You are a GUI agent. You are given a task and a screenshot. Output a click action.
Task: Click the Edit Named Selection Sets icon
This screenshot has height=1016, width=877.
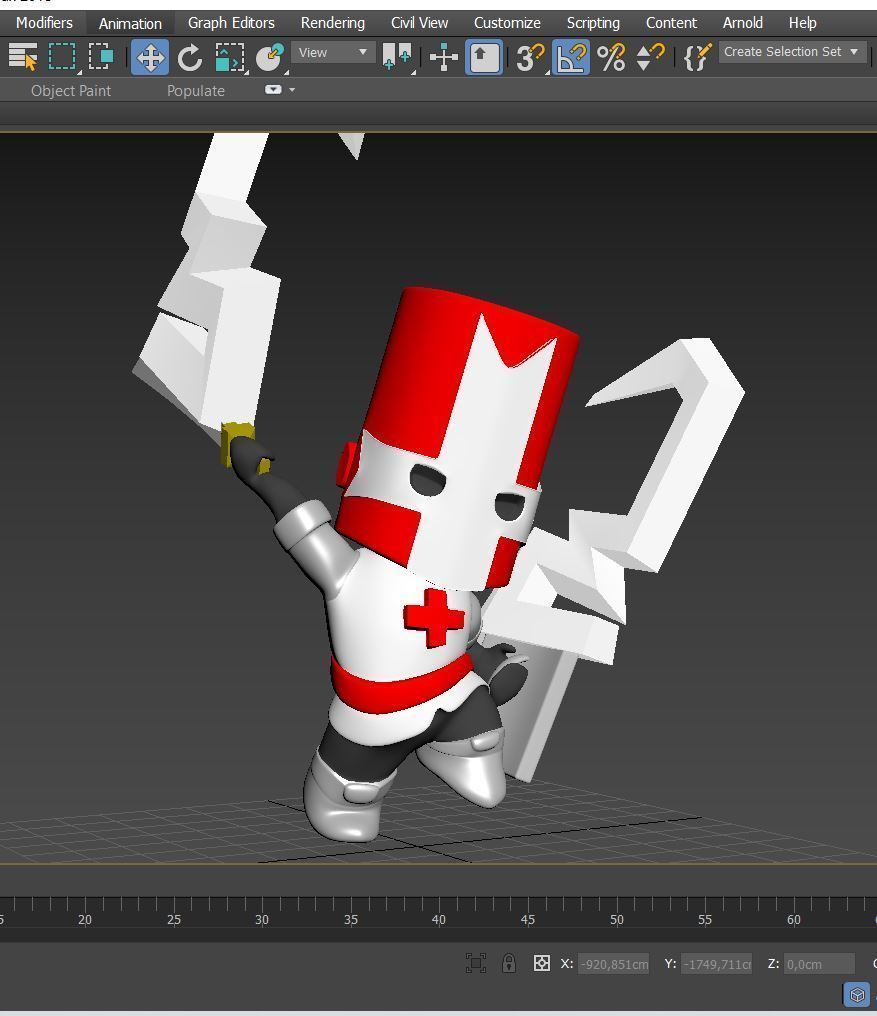698,57
